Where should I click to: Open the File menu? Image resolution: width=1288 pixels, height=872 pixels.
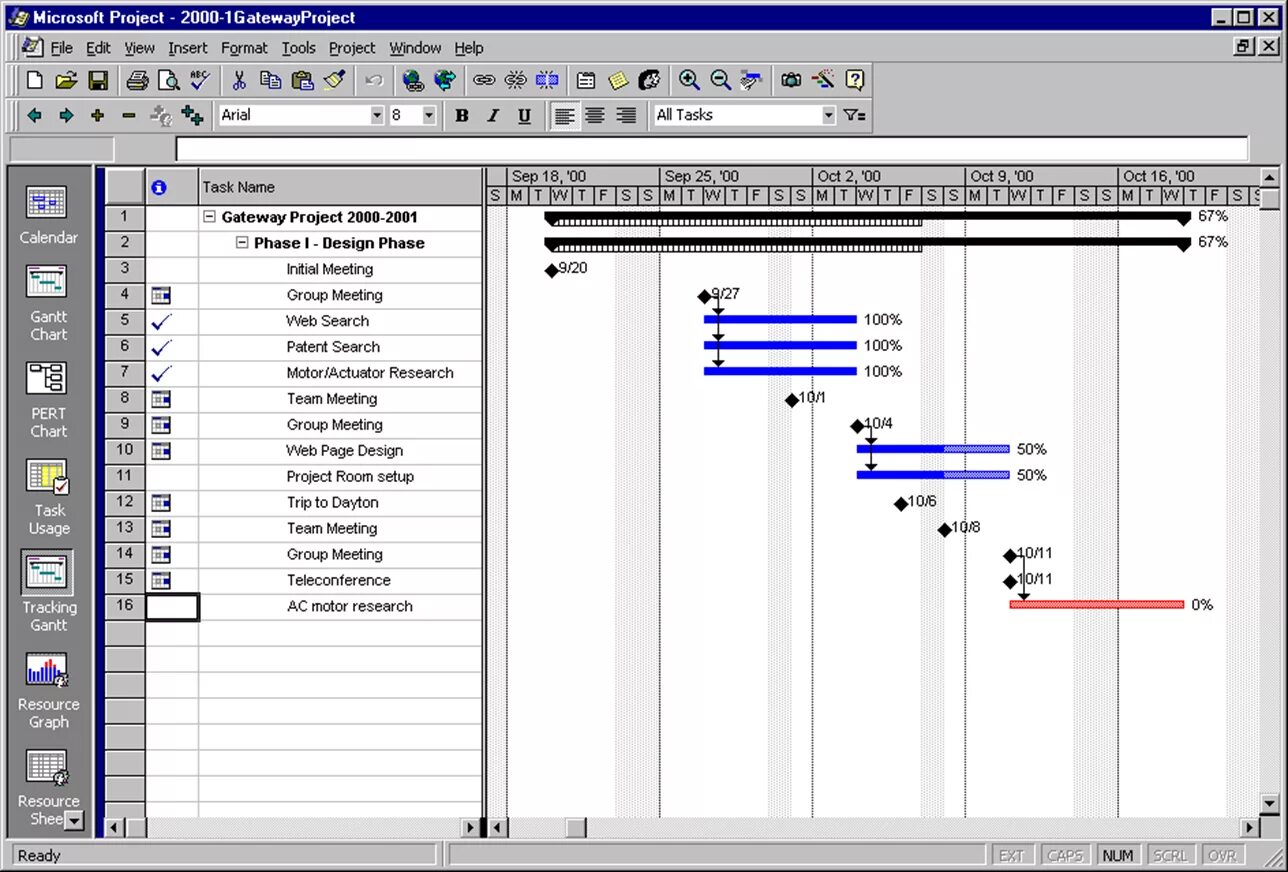click(61, 48)
